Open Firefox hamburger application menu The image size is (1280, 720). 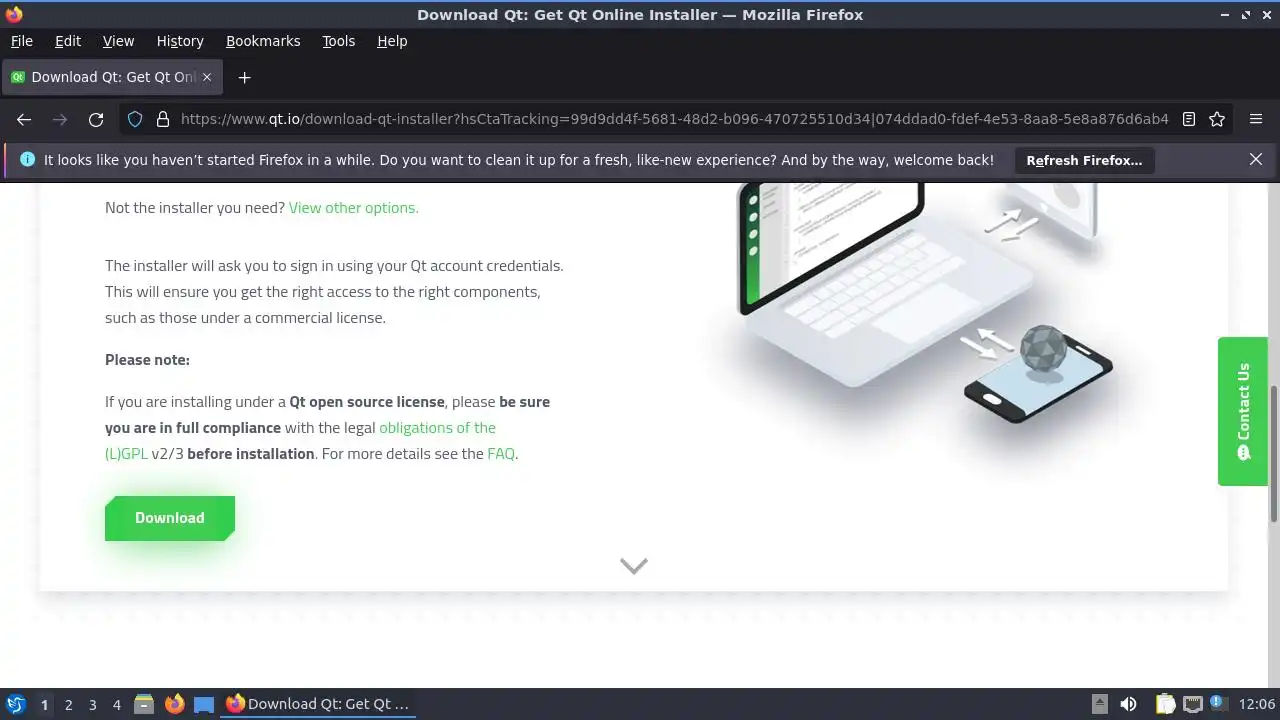pos(1256,119)
